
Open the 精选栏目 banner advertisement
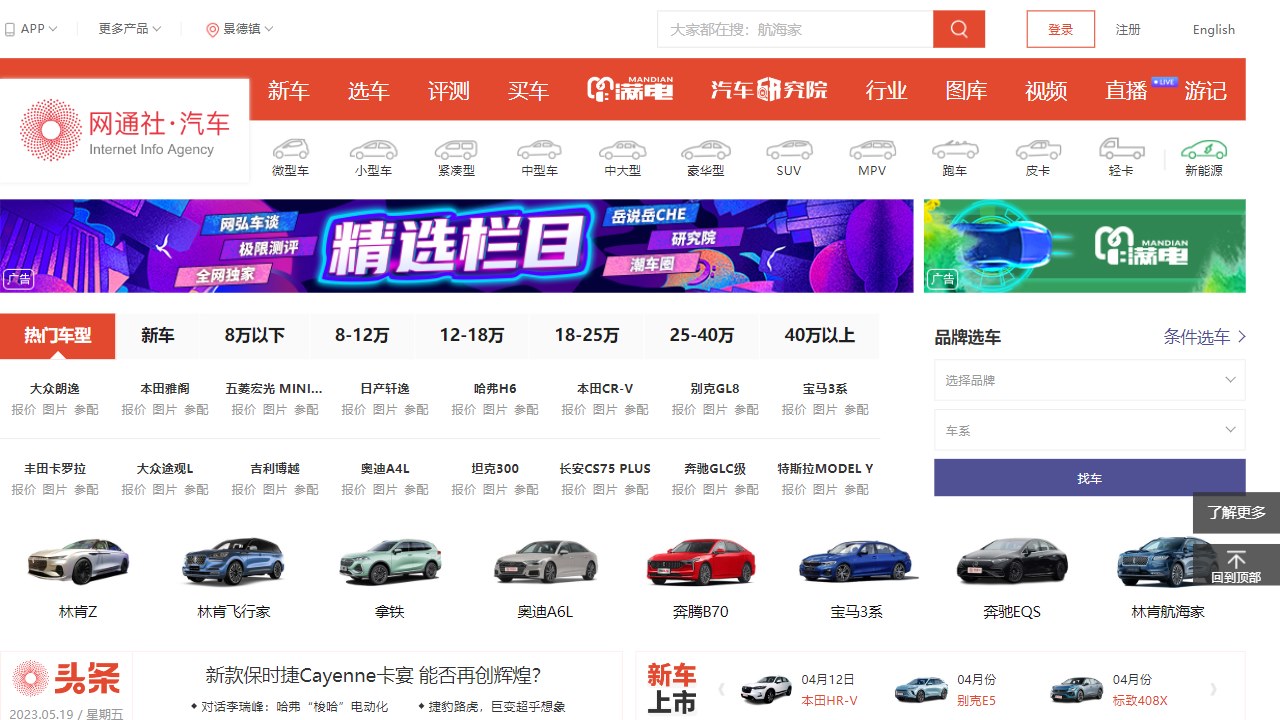coord(457,246)
